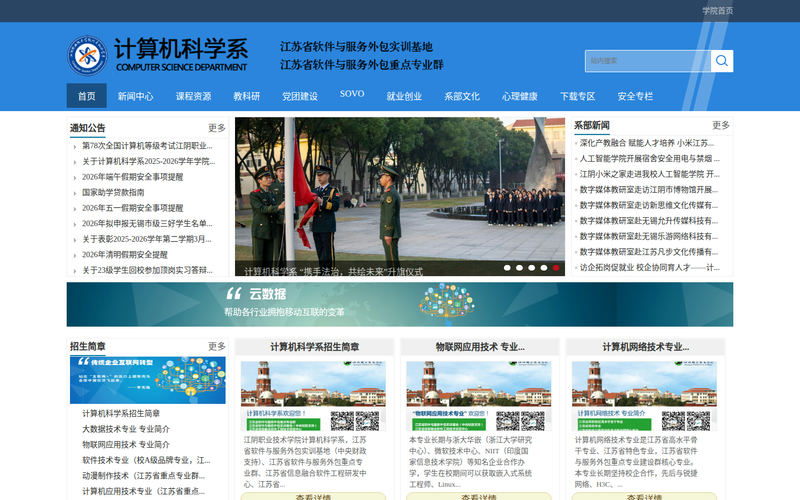Click the 传统企业互联网转型 sidebar banner image
This screenshot has height=500, width=800.
pyautogui.click(x=147, y=380)
